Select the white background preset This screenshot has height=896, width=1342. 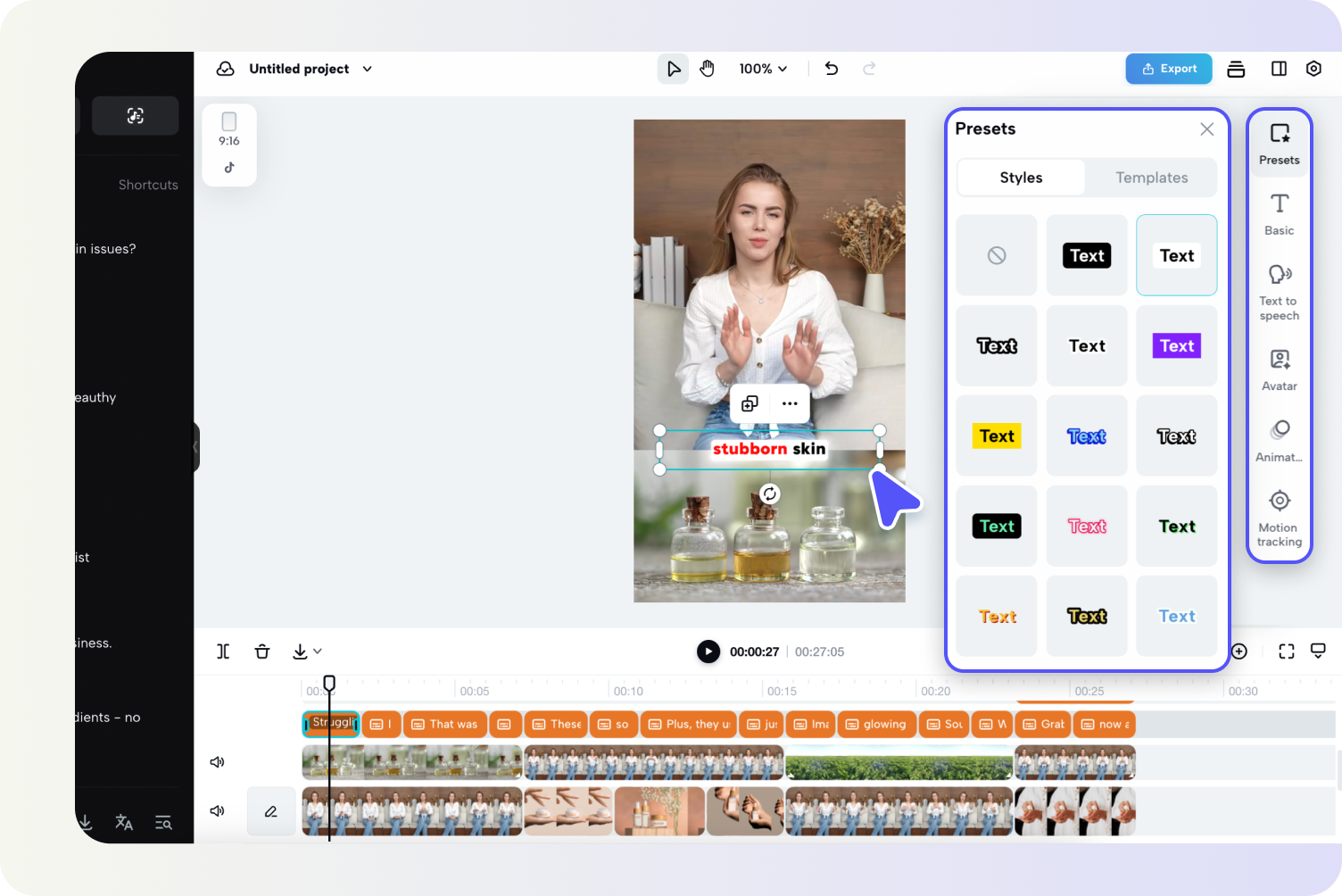coord(1177,255)
